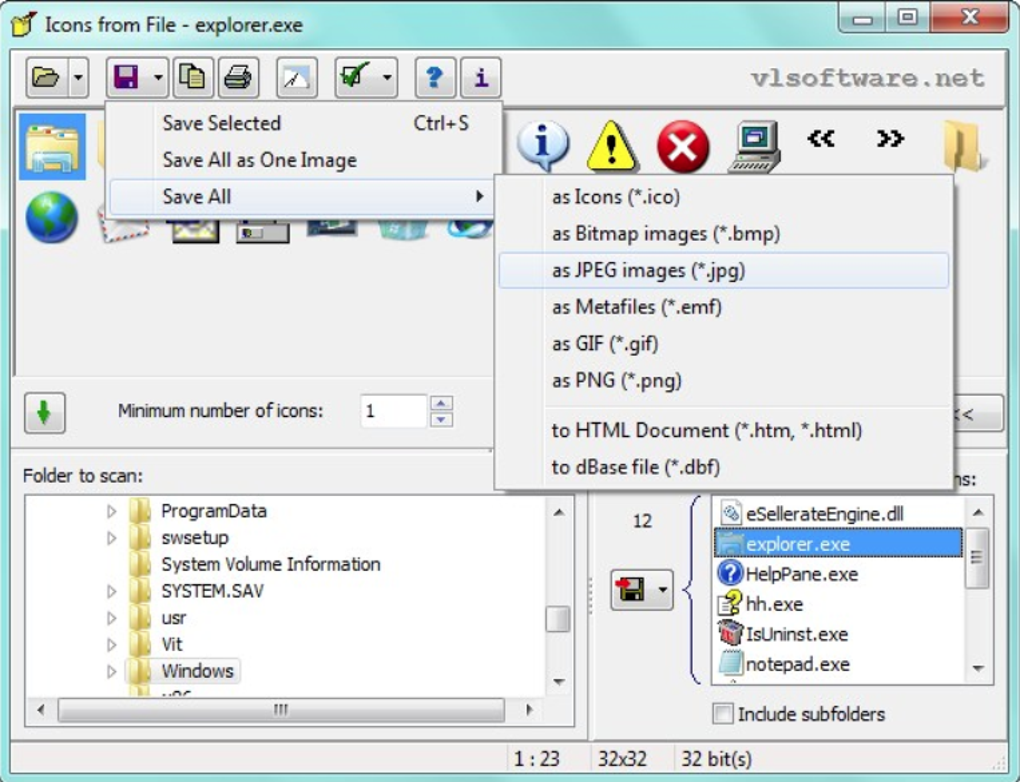
Task: Click the purple 'i' About icon
Action: pos(481,77)
